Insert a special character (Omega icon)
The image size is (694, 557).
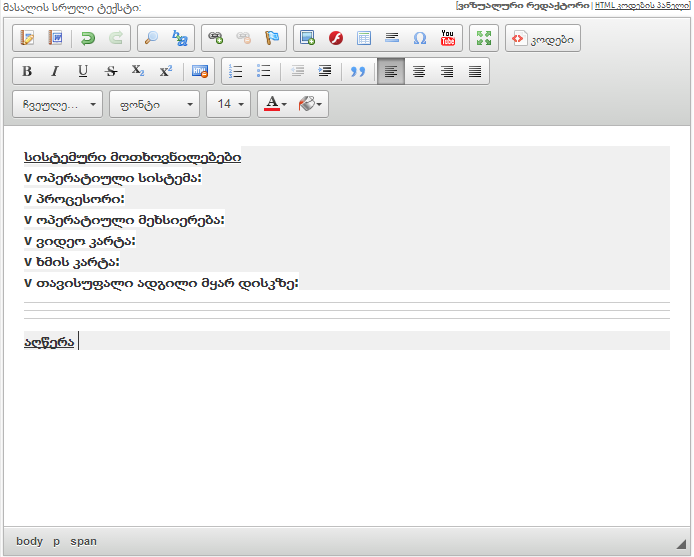coord(419,38)
